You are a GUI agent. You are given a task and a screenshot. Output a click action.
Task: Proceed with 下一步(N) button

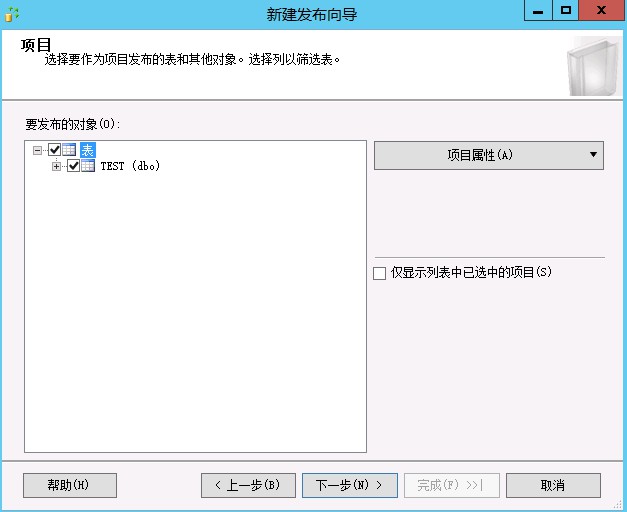[350, 485]
